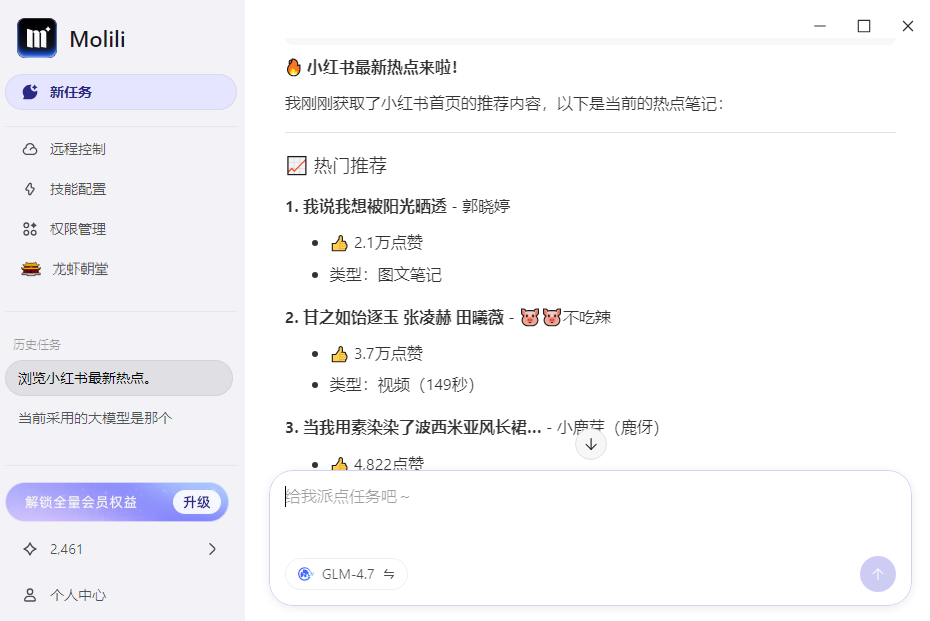
Task: Click the author name 郭晓婷
Action: (486, 206)
